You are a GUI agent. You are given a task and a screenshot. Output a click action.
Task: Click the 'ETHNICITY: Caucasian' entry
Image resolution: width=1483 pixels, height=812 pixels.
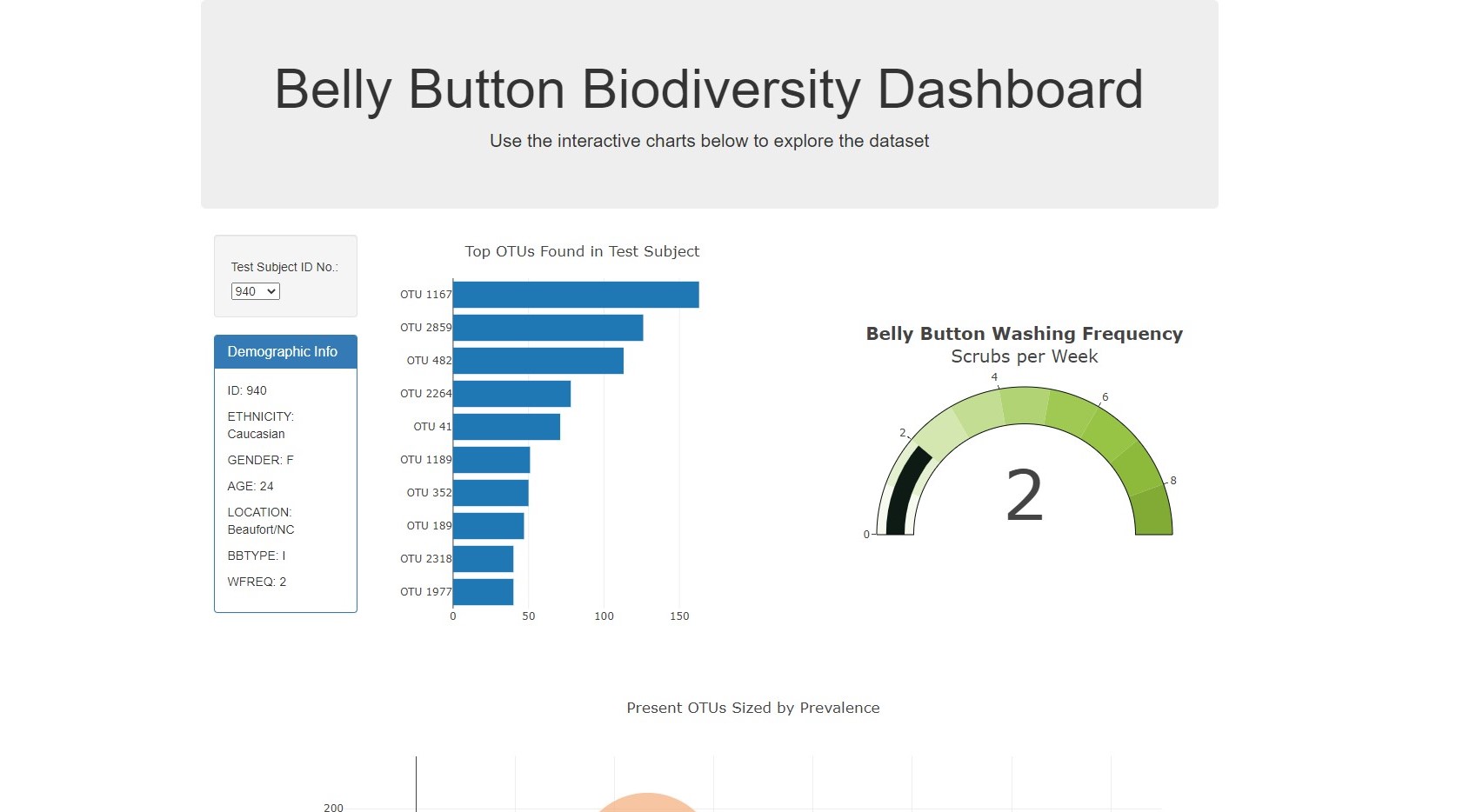click(x=261, y=425)
